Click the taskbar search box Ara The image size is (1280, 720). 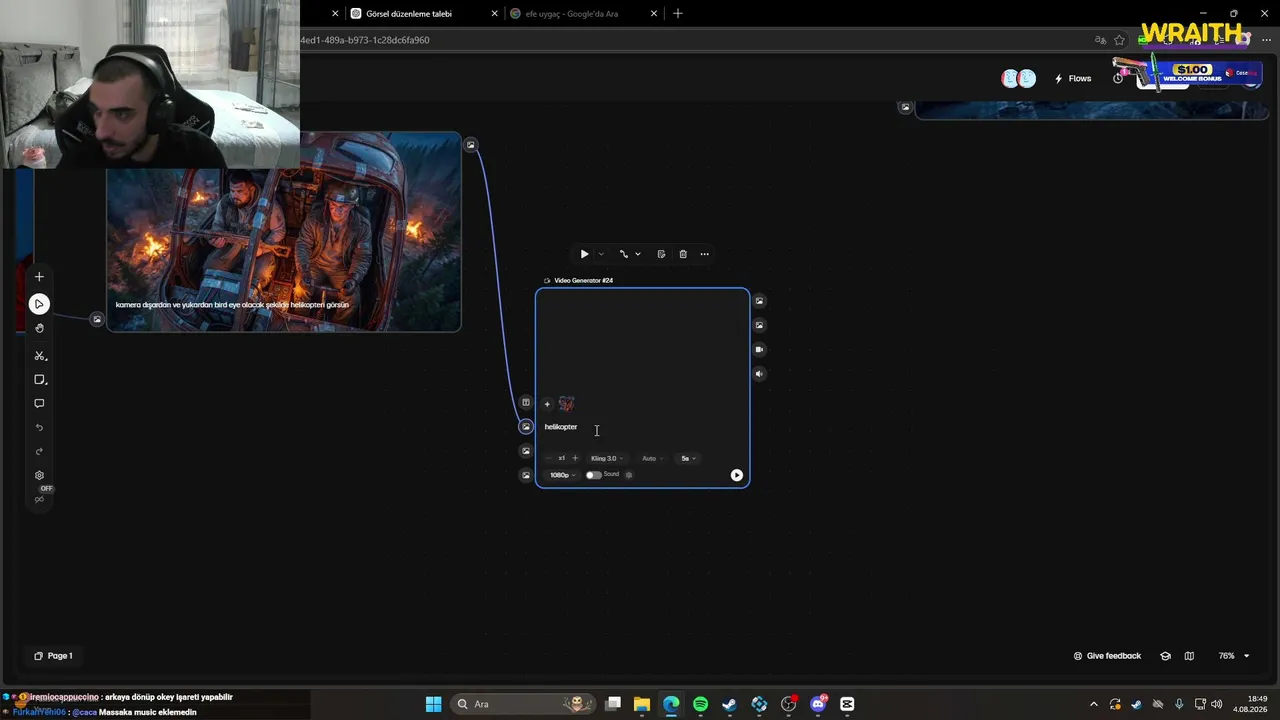[523, 704]
